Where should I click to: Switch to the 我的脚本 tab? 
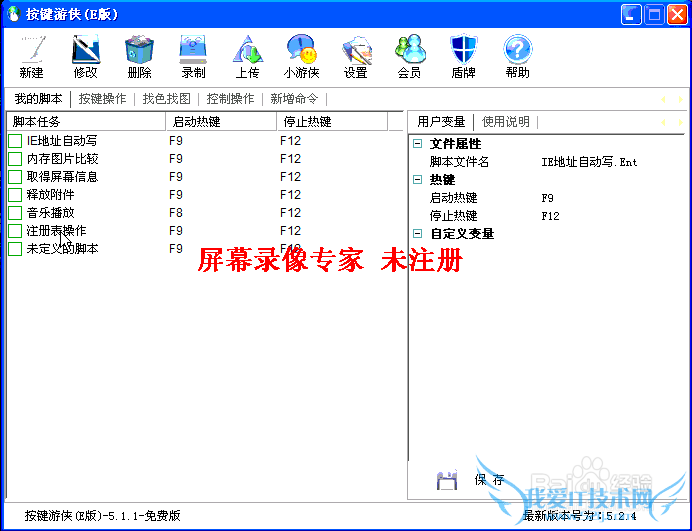tap(38, 98)
